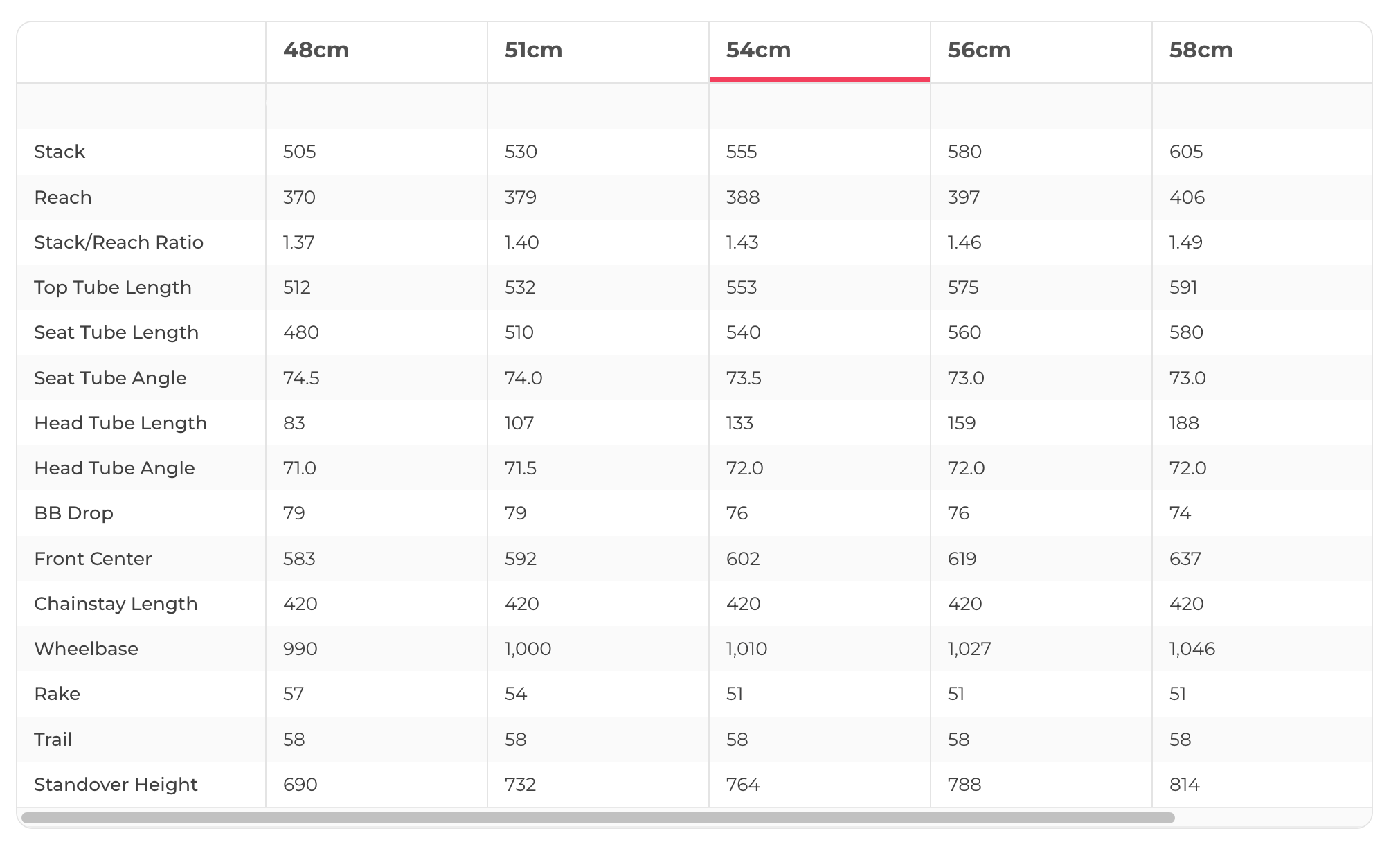Click the Stack/Reach Ratio row label
The image size is (1400, 849).
(118, 242)
